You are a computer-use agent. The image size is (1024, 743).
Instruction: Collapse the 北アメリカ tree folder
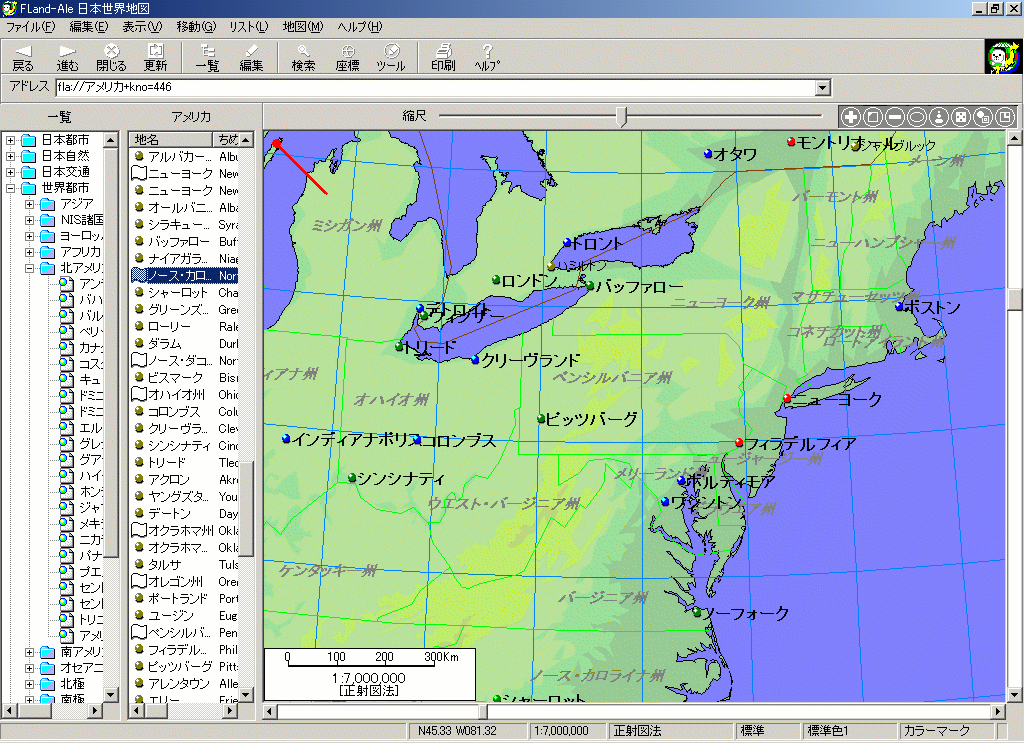coord(29,268)
